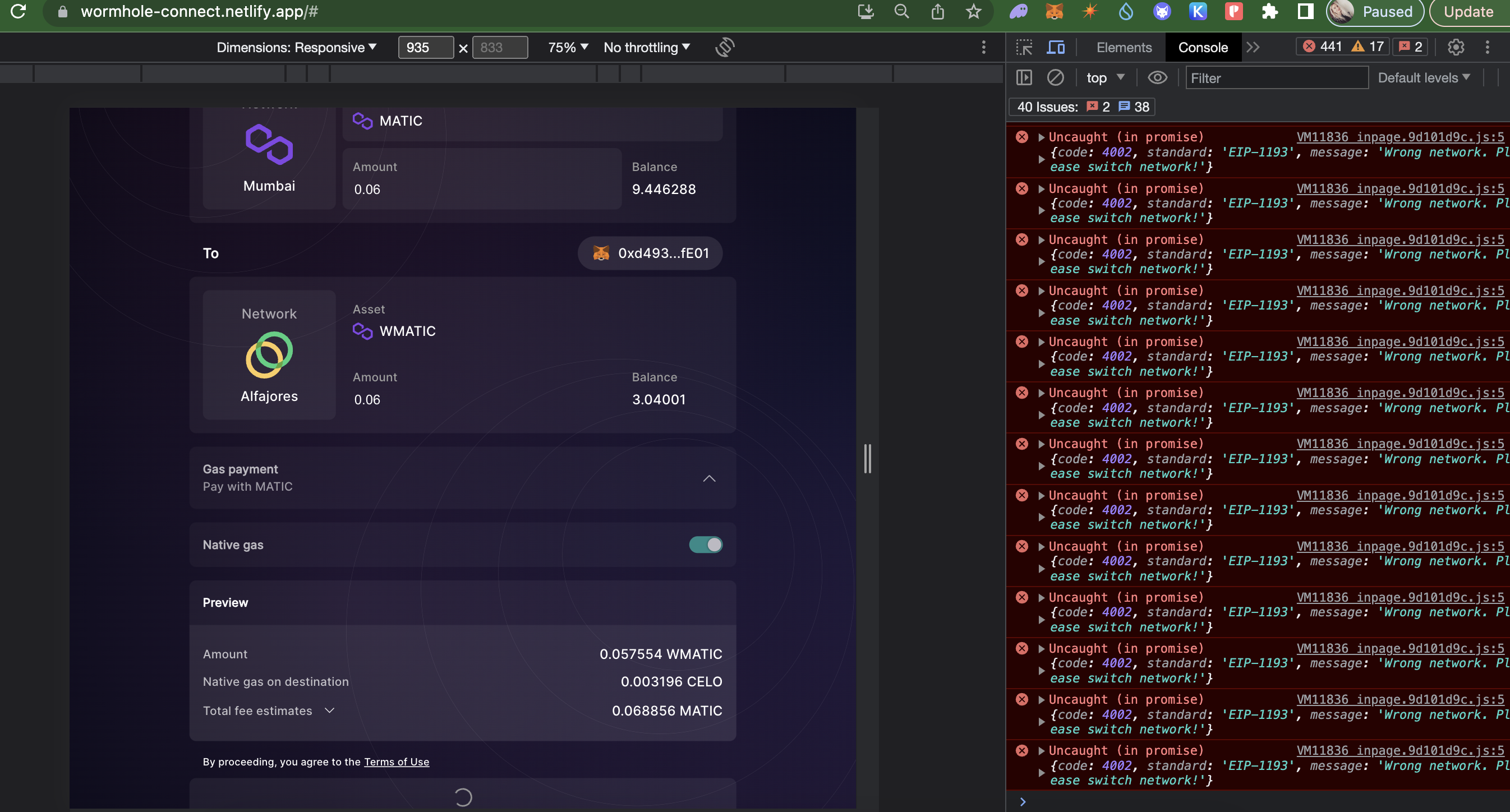Image resolution: width=1510 pixels, height=812 pixels.
Task: Open the Terms of Use link
Action: pos(396,762)
